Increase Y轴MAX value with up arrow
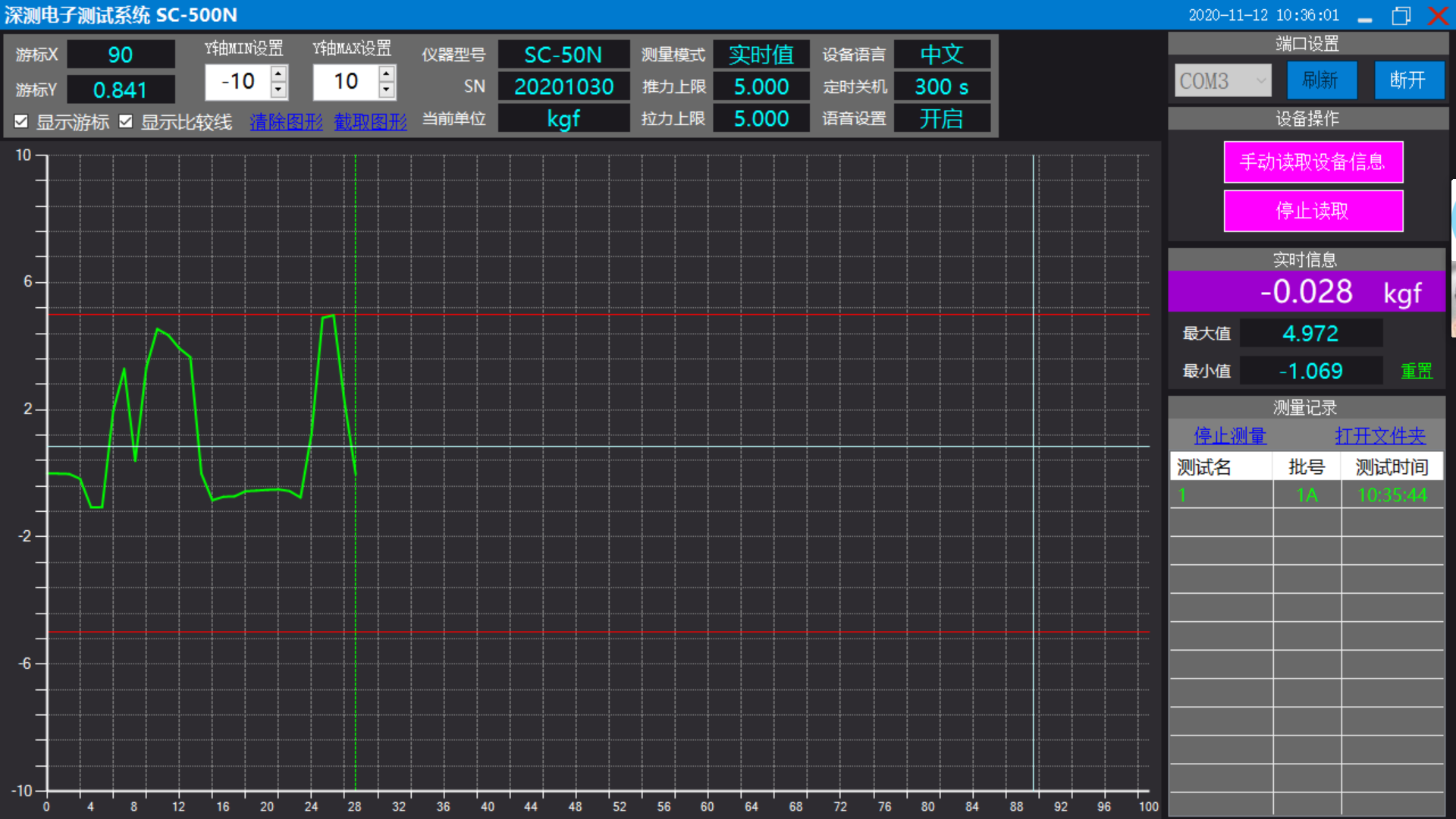Viewport: 1456px width, 819px height. [387, 74]
